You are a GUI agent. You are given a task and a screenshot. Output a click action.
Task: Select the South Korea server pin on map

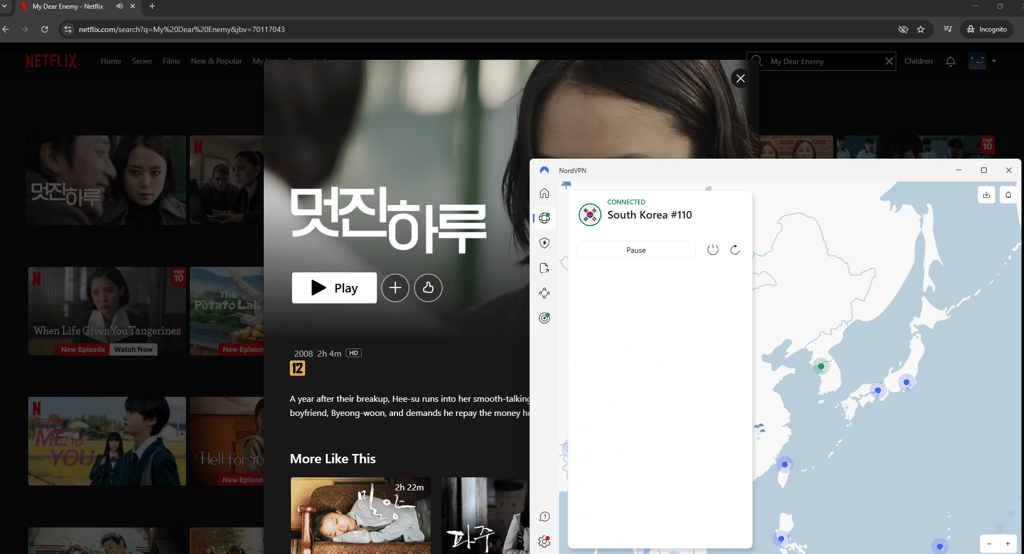[821, 367]
